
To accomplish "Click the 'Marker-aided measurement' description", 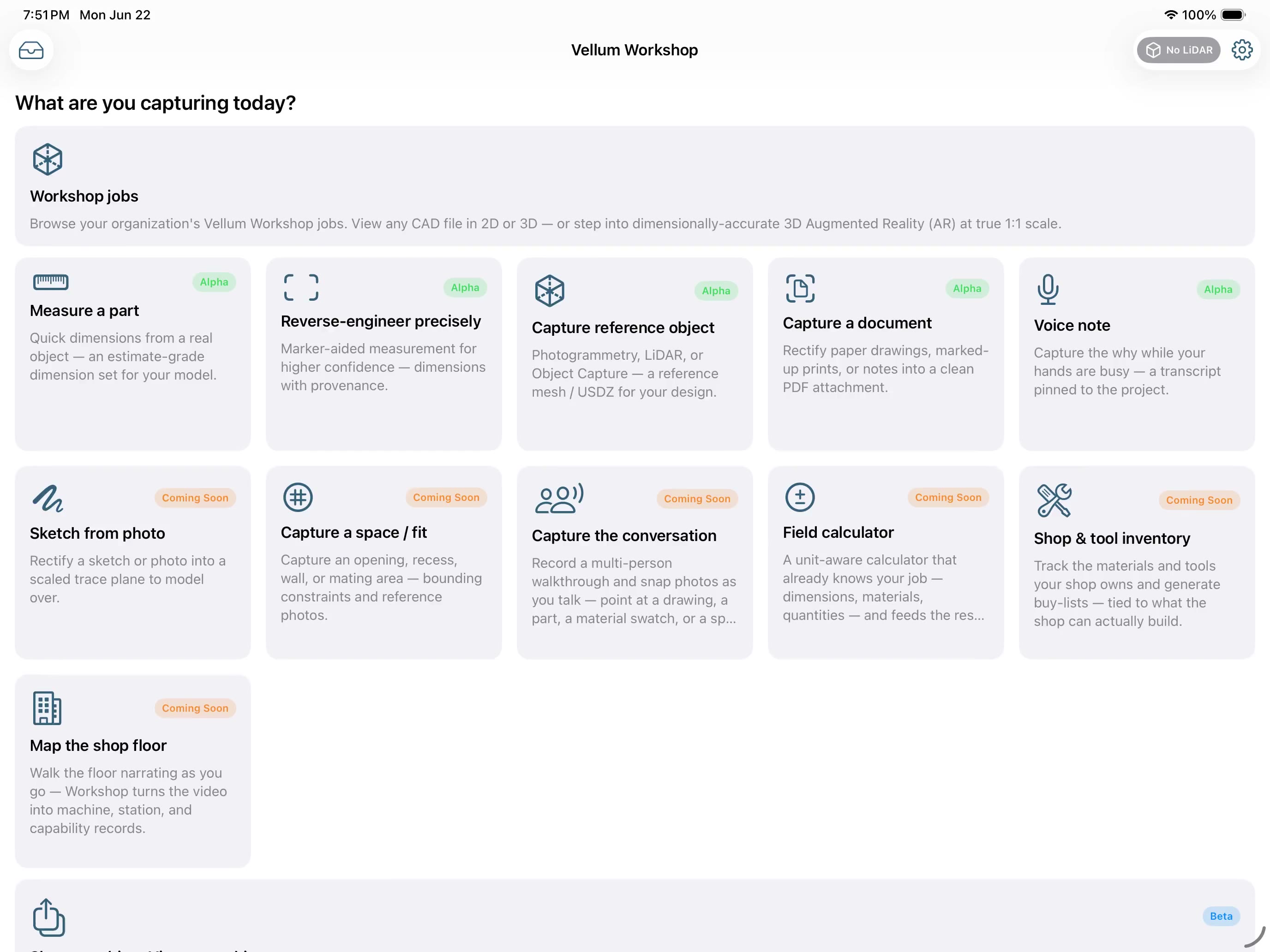I will (x=383, y=367).
